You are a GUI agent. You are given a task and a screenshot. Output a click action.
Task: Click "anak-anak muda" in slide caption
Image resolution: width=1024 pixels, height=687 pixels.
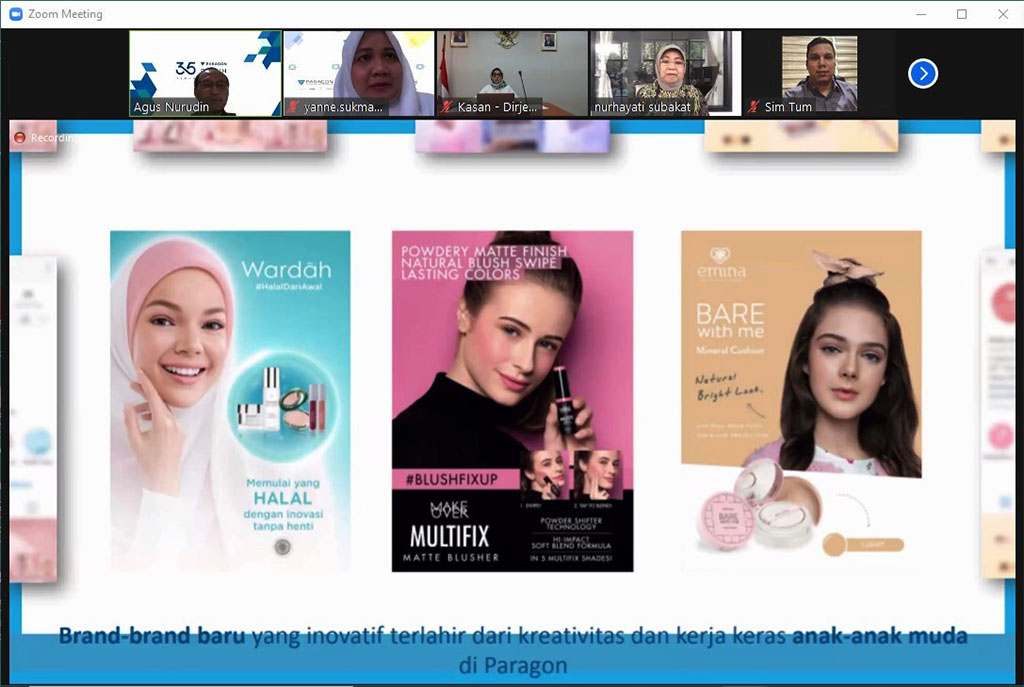(880, 635)
